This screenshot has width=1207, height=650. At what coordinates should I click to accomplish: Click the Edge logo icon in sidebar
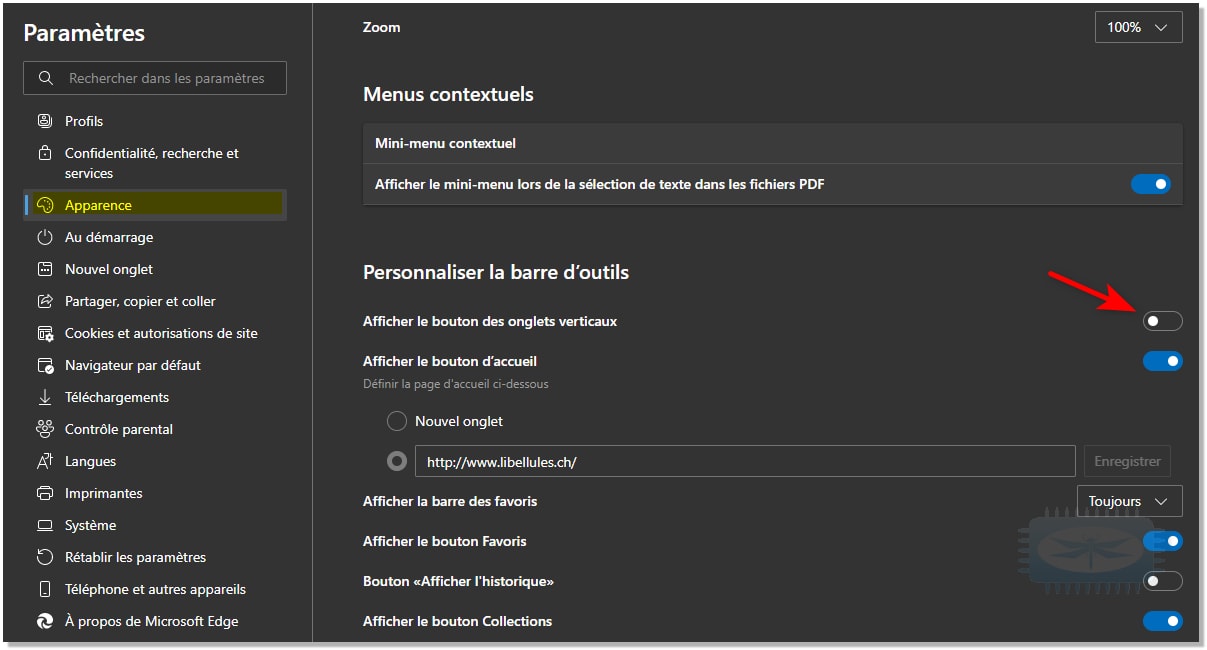(44, 621)
